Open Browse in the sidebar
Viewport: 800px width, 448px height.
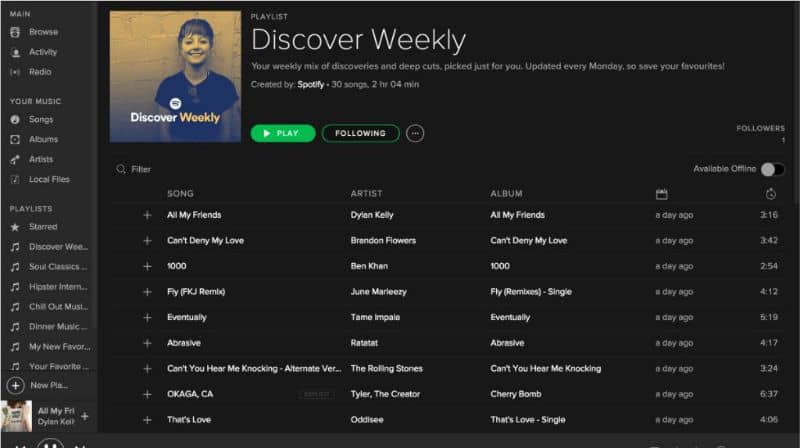point(43,32)
